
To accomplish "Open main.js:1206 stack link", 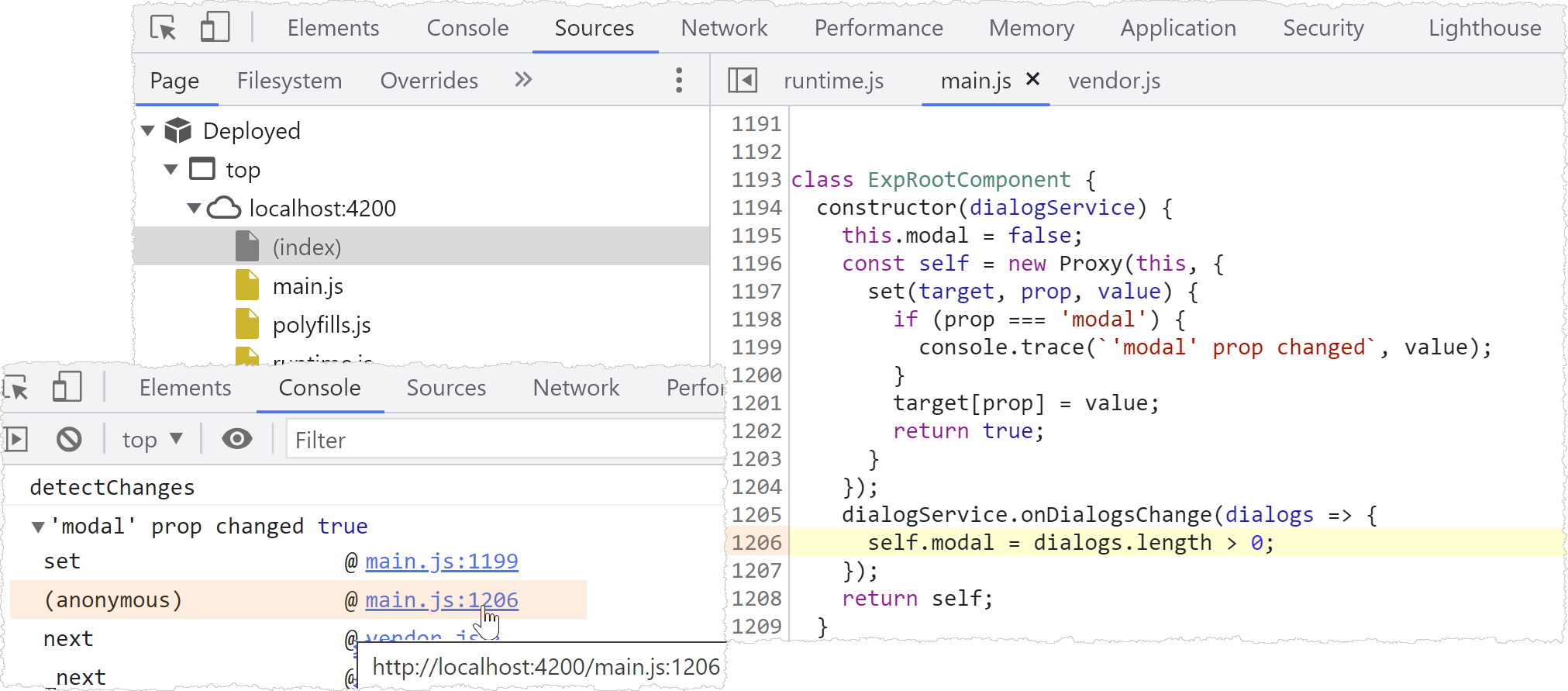I will [x=442, y=600].
